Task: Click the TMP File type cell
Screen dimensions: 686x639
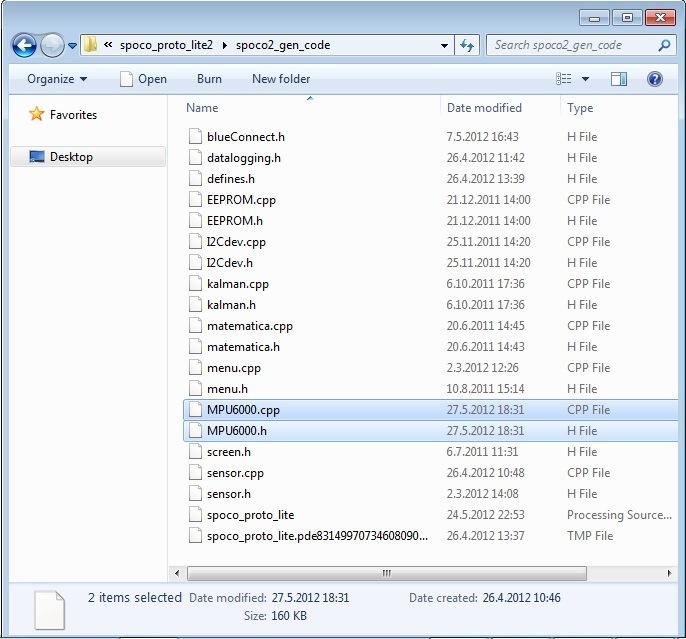Action: tap(590, 536)
